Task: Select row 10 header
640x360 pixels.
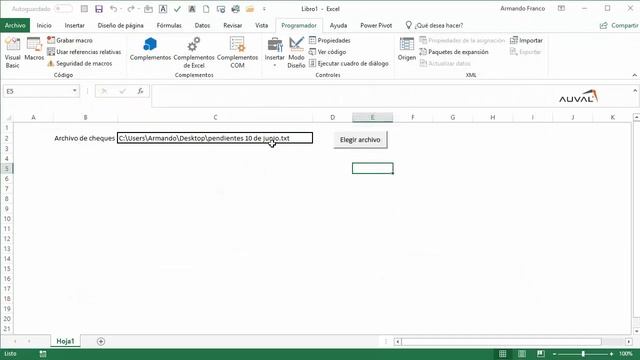Action: coord(7,219)
